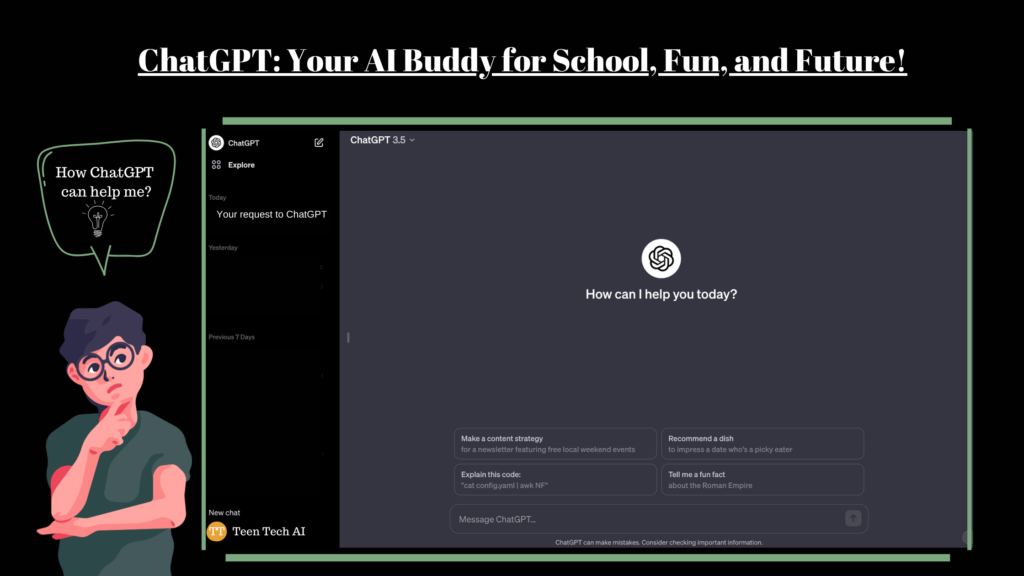Open the Explore grid icon
The width and height of the screenshot is (1024, 576).
pos(216,165)
